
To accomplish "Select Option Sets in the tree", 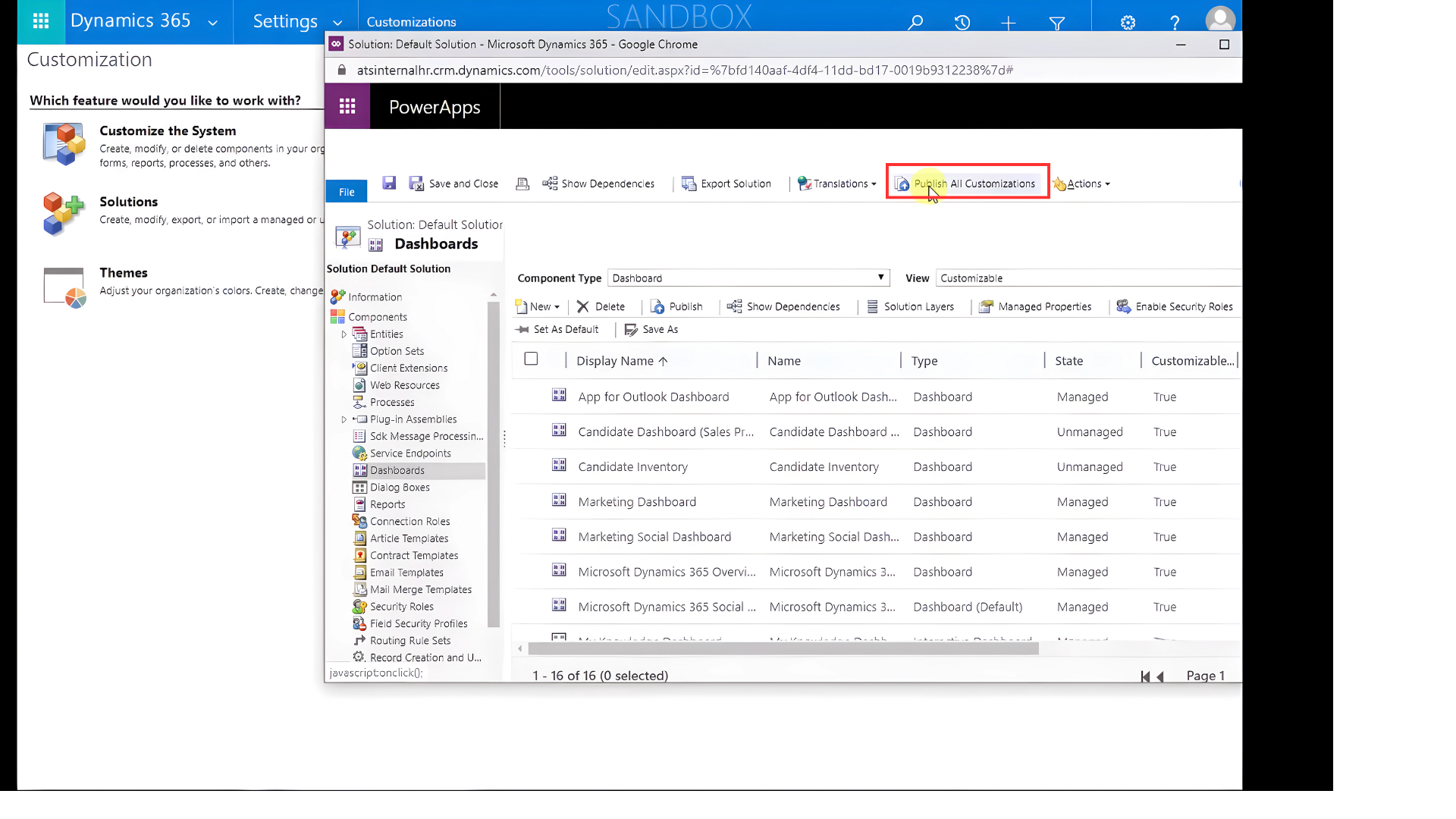I will 397,351.
